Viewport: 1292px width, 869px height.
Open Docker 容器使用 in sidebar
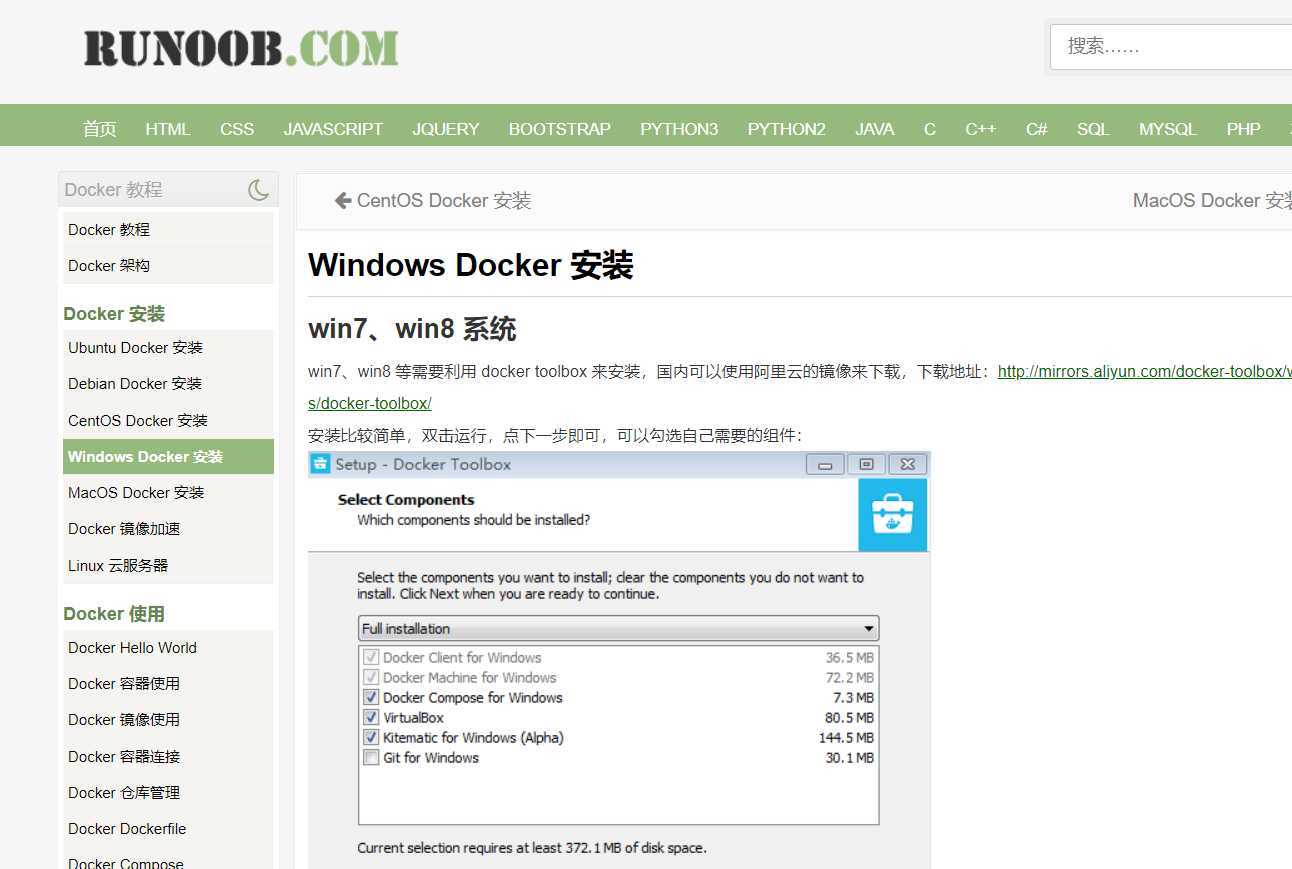pos(168,683)
